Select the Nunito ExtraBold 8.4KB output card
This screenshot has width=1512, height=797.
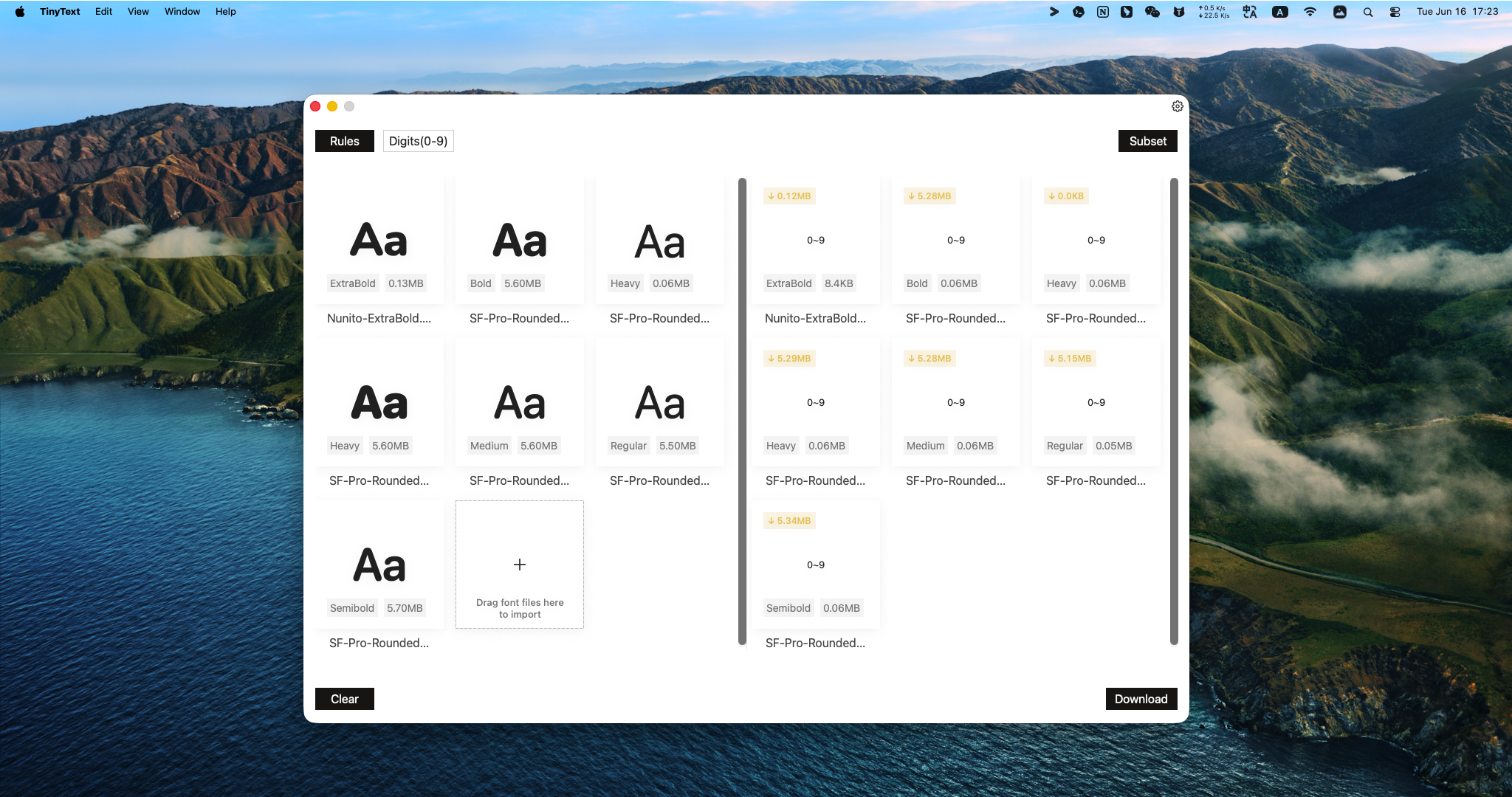pos(816,240)
